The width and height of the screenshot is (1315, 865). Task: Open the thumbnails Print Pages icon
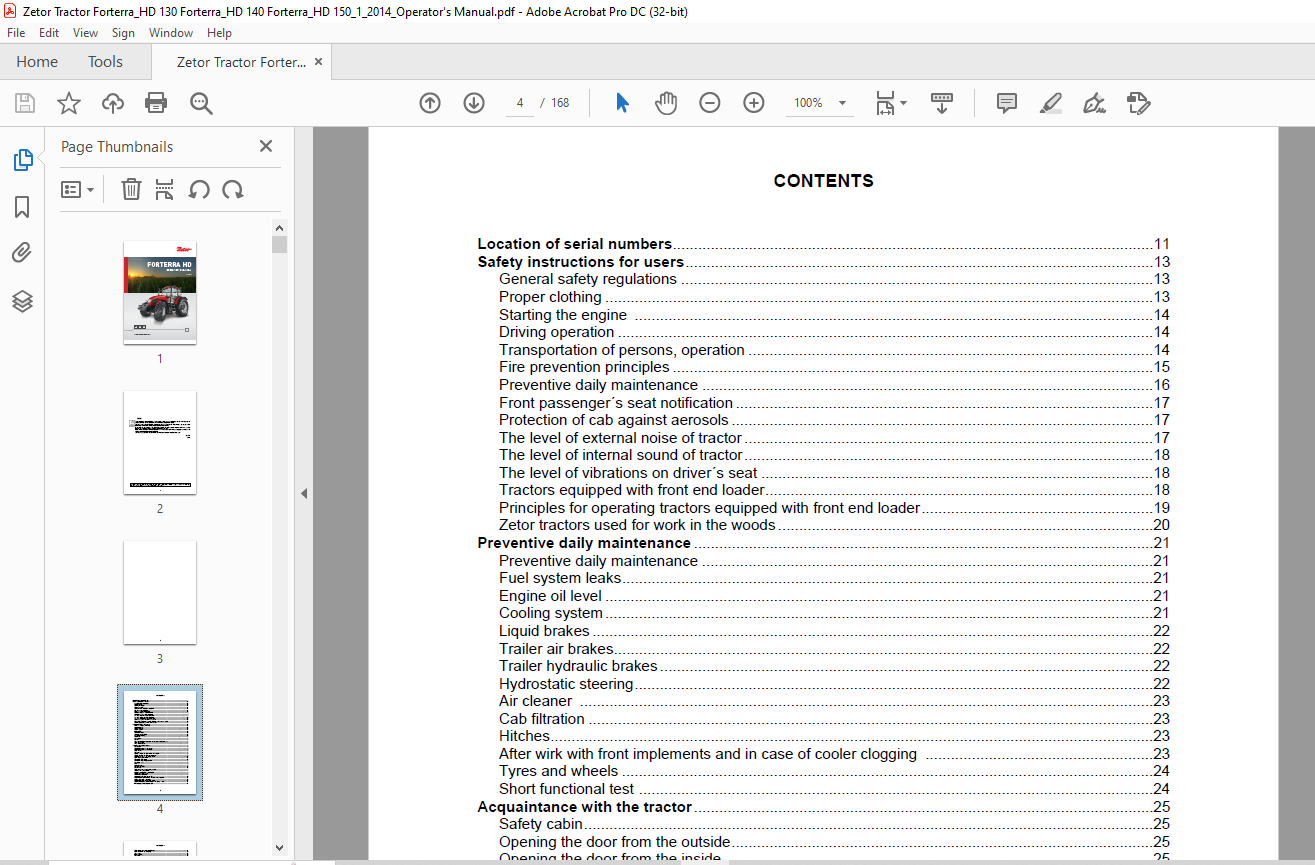tap(165, 189)
